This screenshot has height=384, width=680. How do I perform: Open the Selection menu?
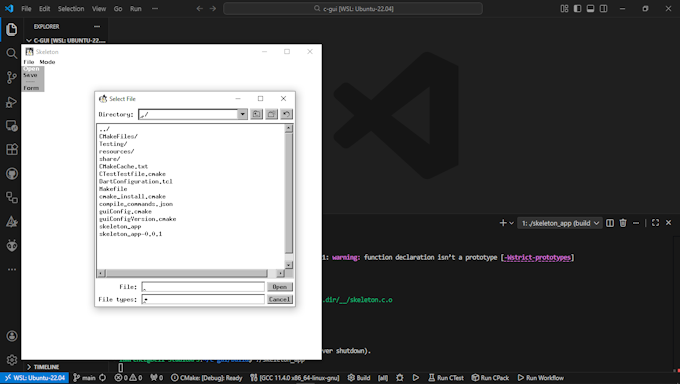coord(71,9)
